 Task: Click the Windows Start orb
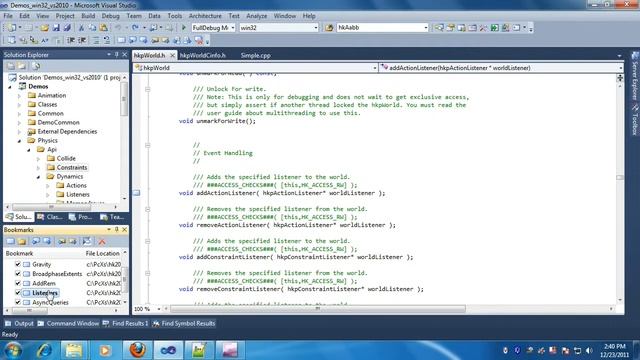click(13, 350)
